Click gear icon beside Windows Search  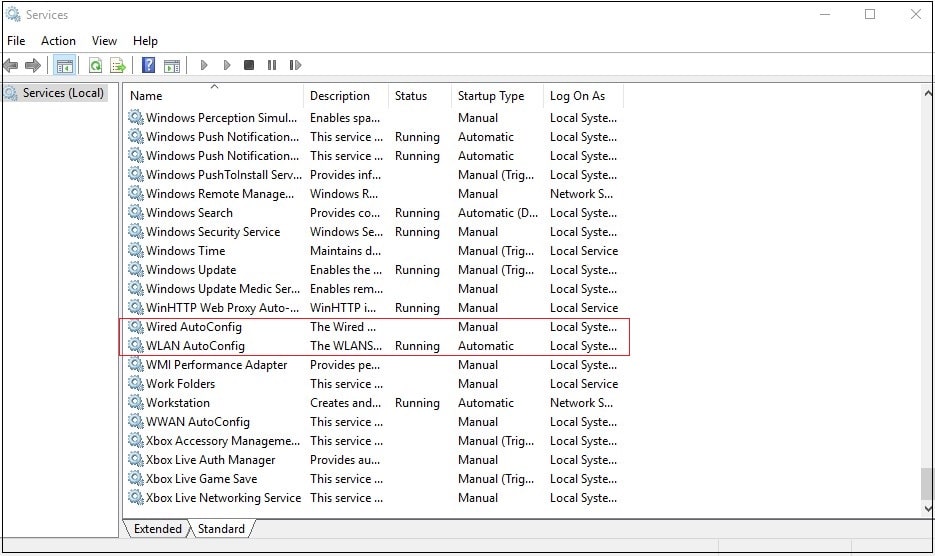pyautogui.click(x=136, y=212)
